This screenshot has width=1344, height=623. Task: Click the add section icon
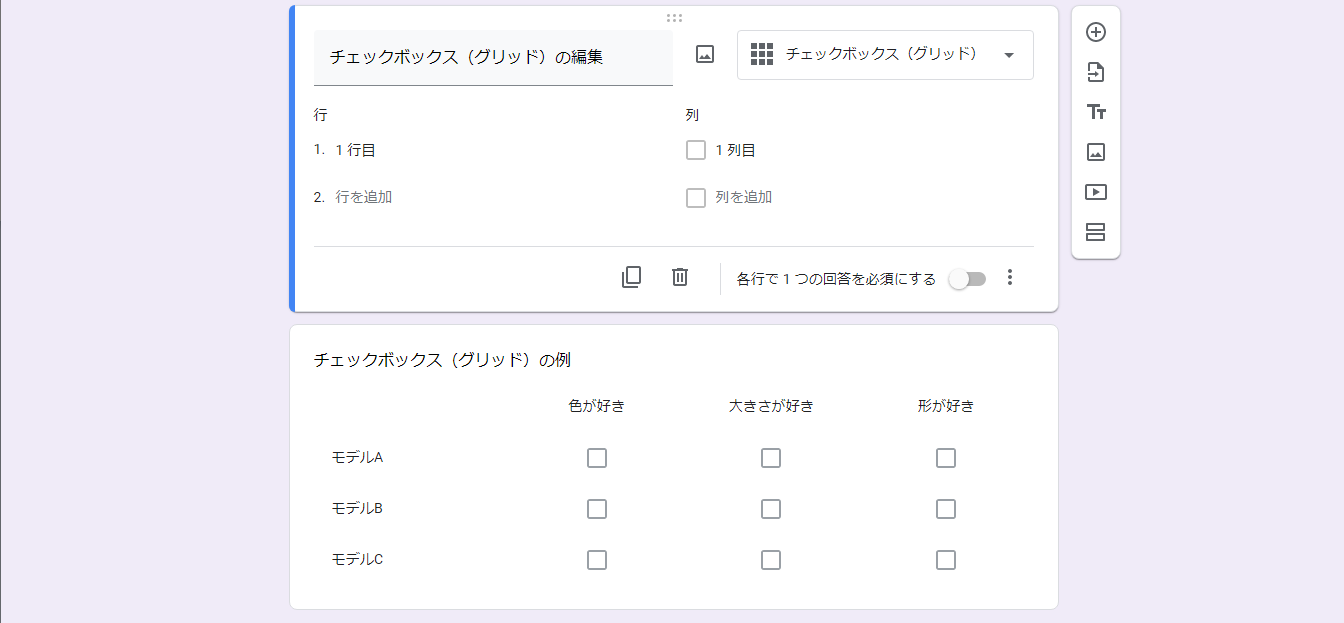click(x=1096, y=232)
